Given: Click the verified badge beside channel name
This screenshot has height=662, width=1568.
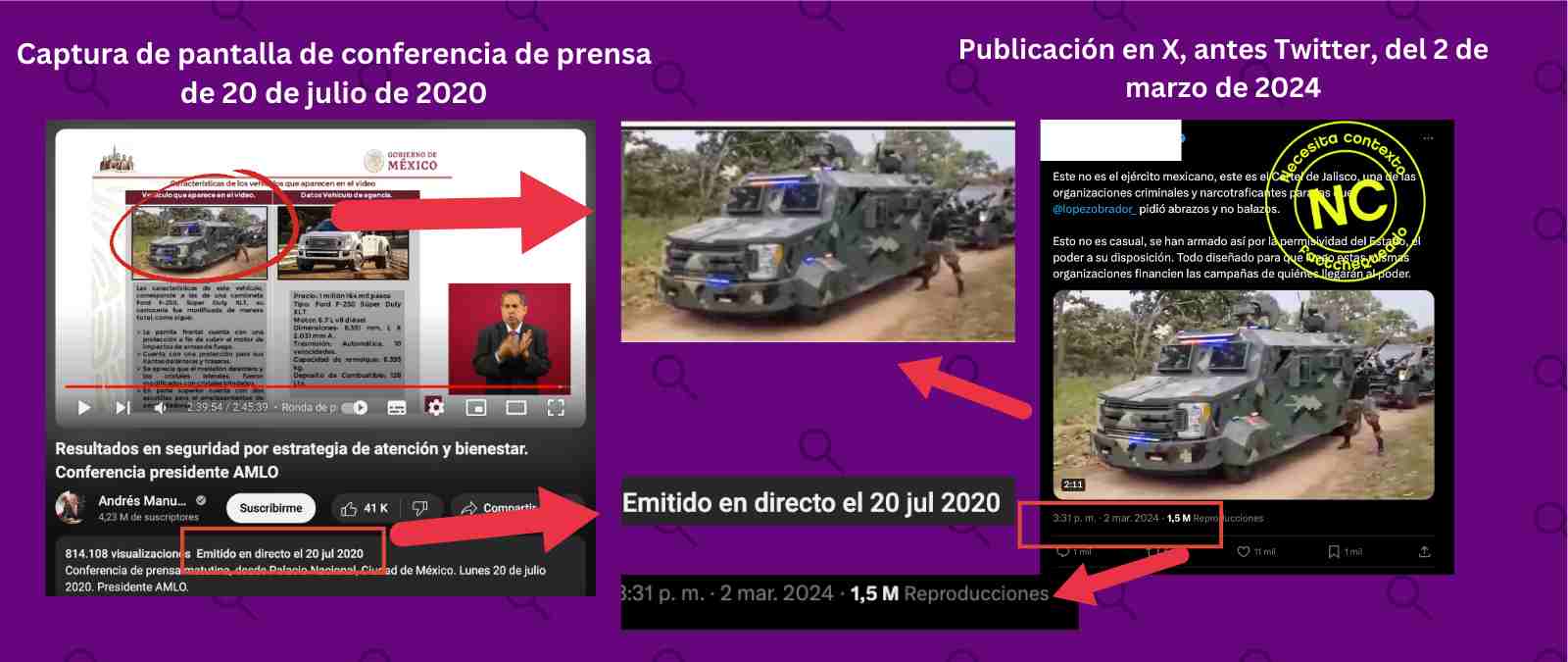Looking at the screenshot, I should 201,500.
